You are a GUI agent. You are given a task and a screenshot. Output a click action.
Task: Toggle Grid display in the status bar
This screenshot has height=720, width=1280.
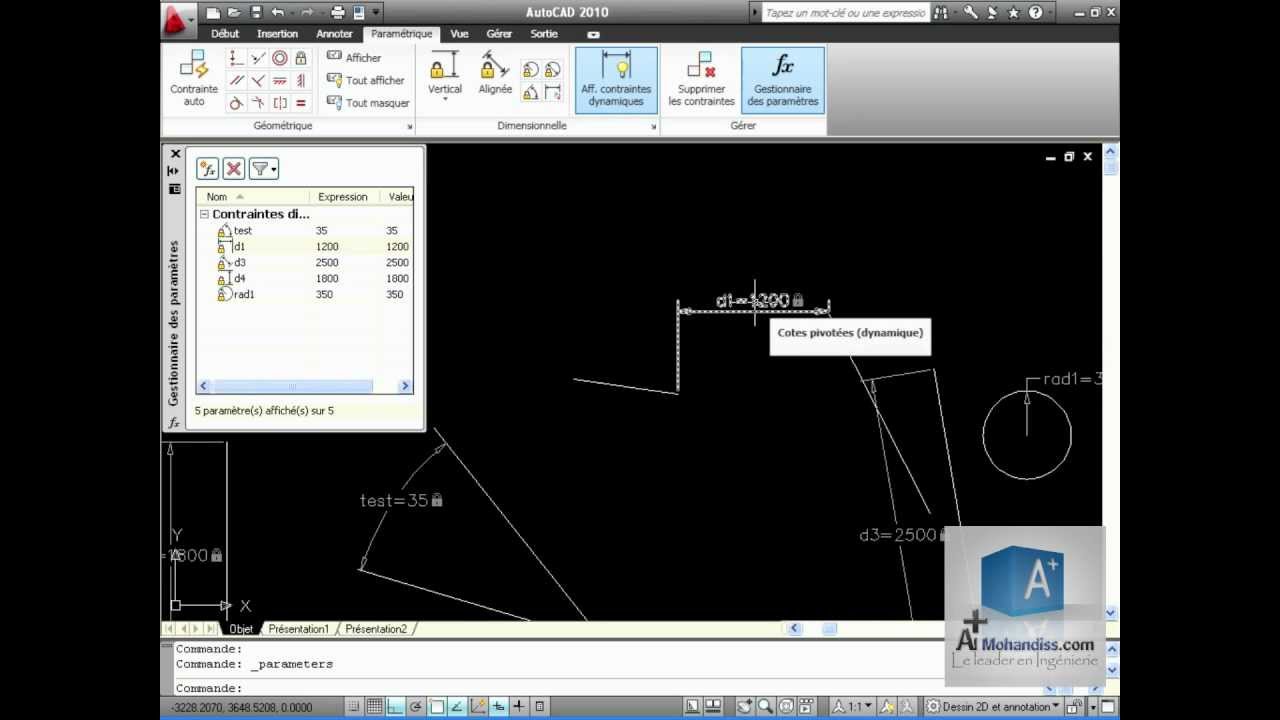[x=375, y=707]
